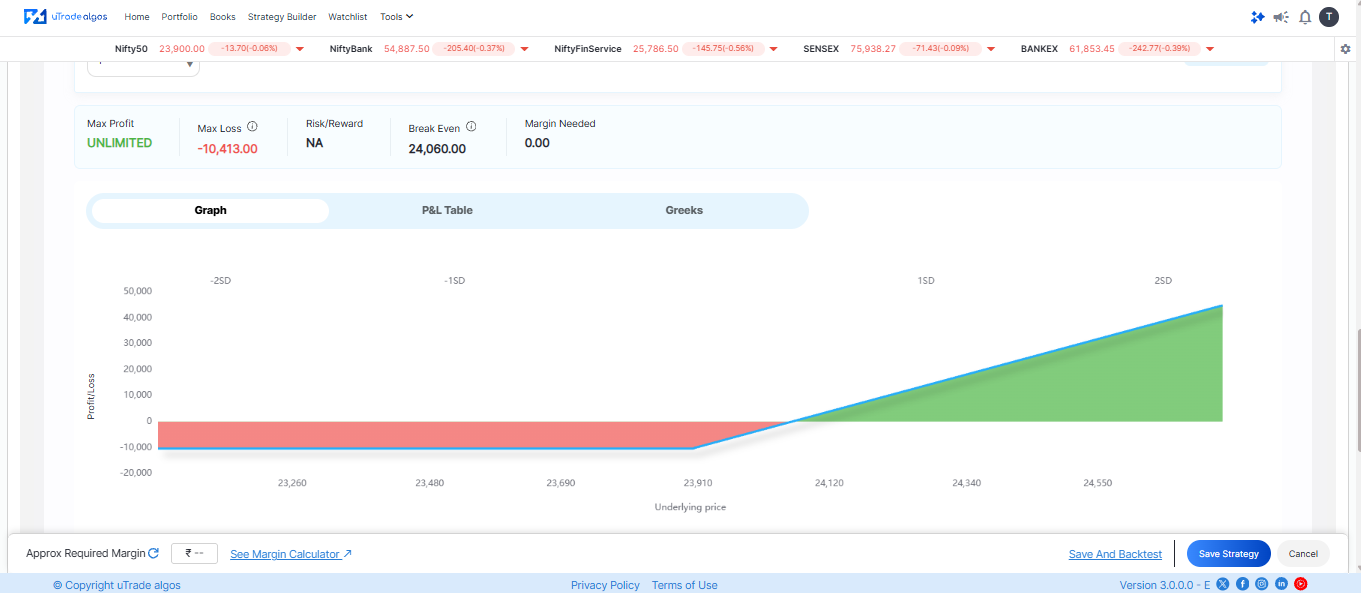Expand the NiftyFinService ticker arrow
The height and width of the screenshot is (593, 1361).
pyautogui.click(x=773, y=49)
